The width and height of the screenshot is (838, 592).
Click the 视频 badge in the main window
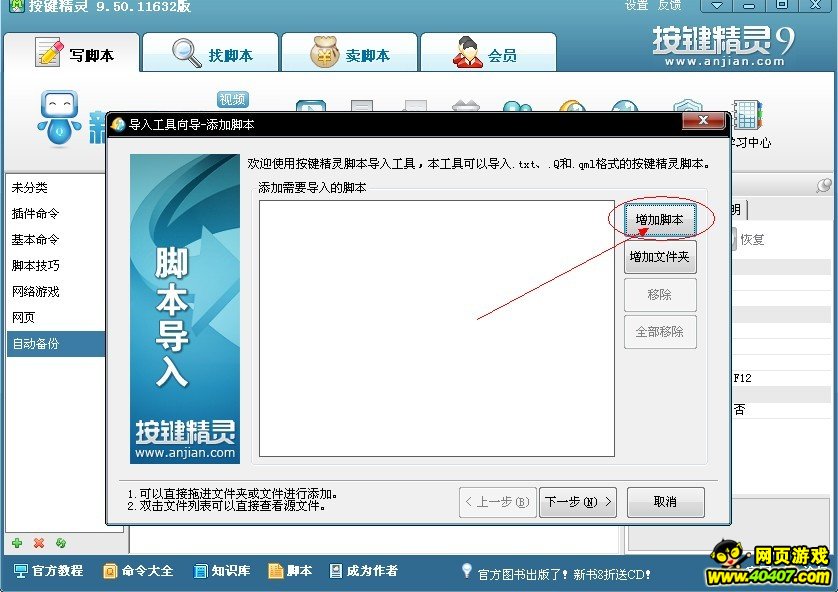(233, 99)
